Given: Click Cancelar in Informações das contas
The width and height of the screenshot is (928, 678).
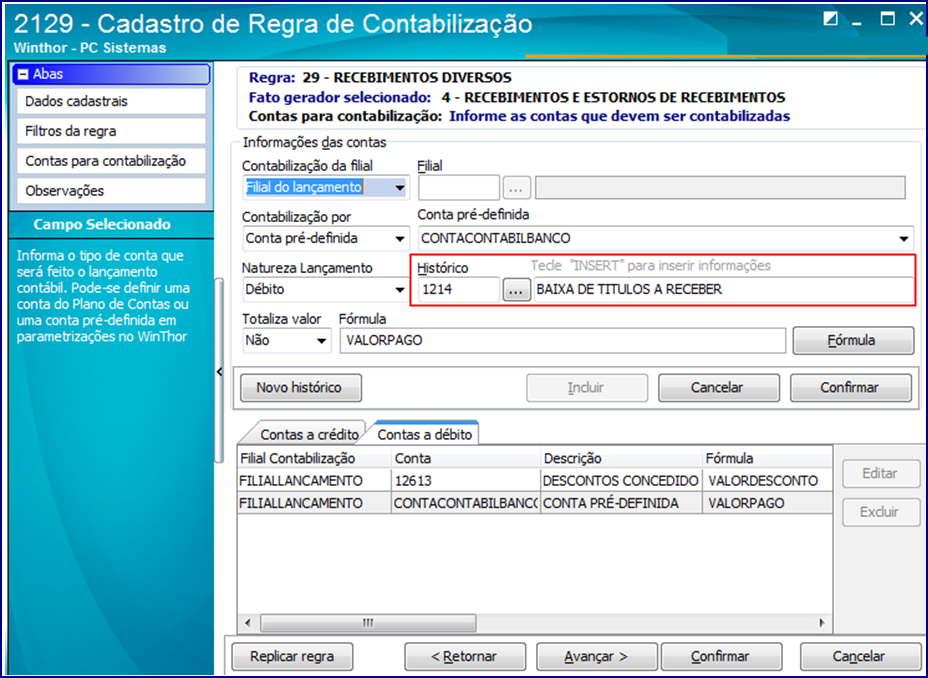Looking at the screenshot, I should tap(718, 388).
